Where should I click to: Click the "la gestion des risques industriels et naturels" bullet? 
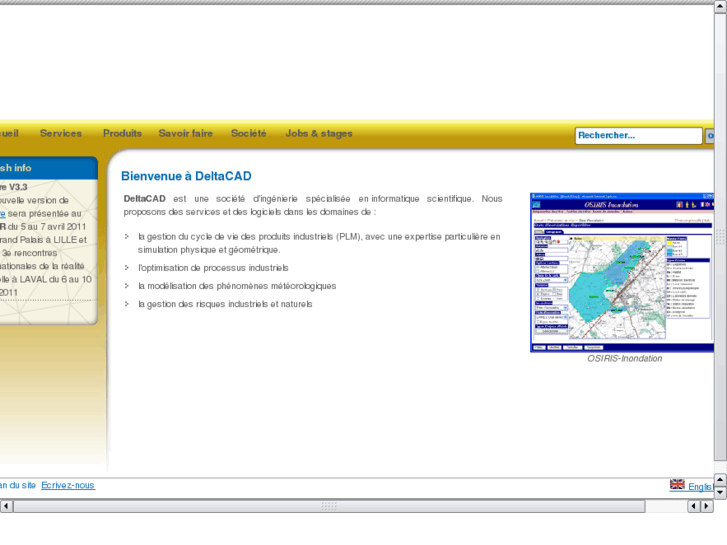coord(225,304)
